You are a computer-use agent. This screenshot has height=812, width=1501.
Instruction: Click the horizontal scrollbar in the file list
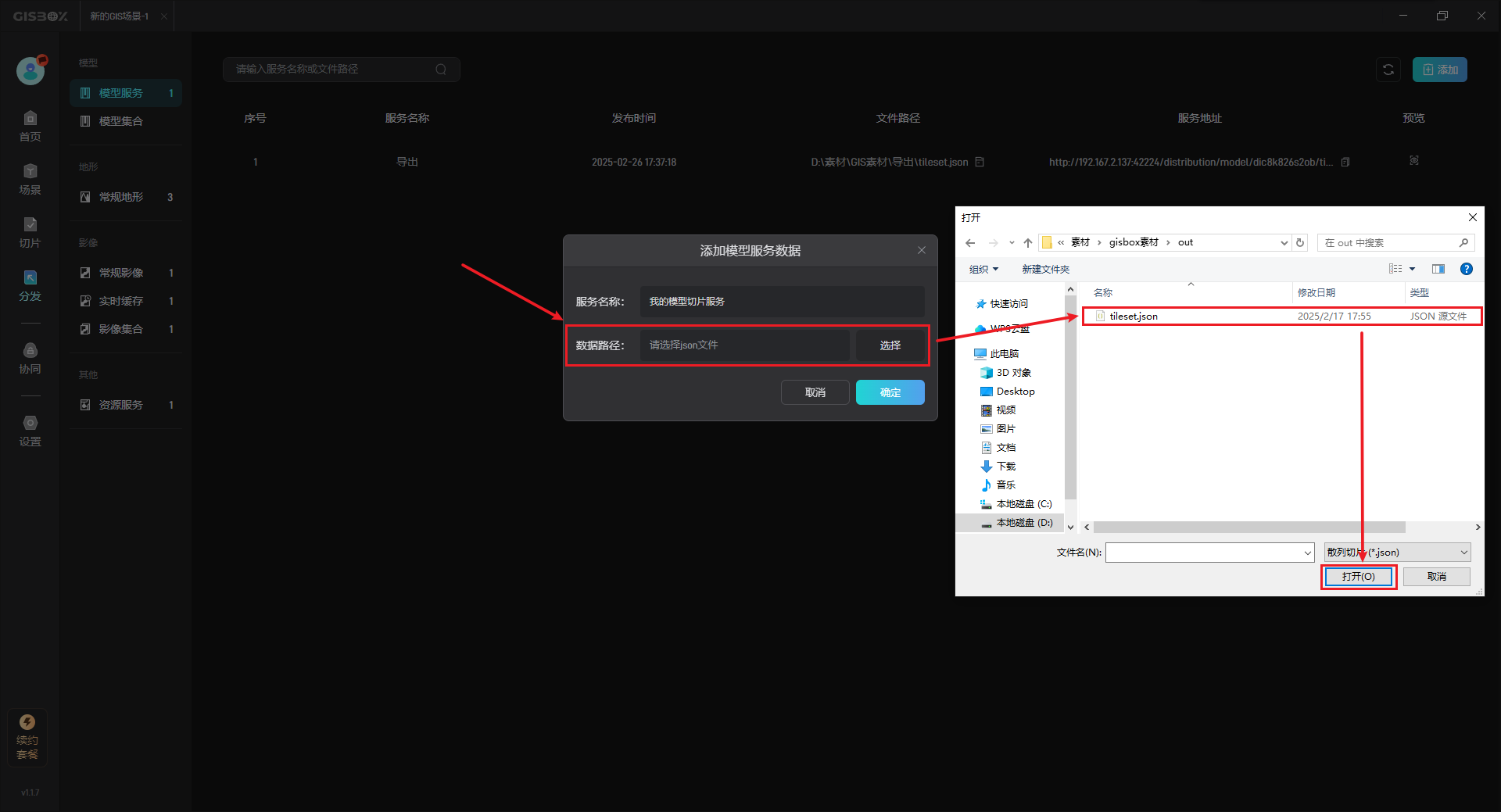coord(1248,528)
